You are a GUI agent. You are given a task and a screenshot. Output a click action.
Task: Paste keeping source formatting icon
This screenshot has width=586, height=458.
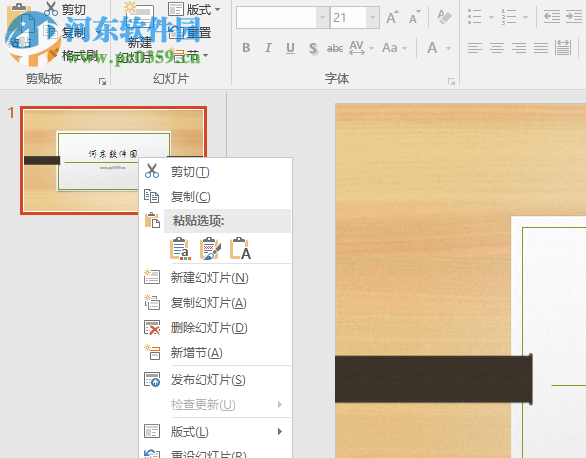point(210,248)
